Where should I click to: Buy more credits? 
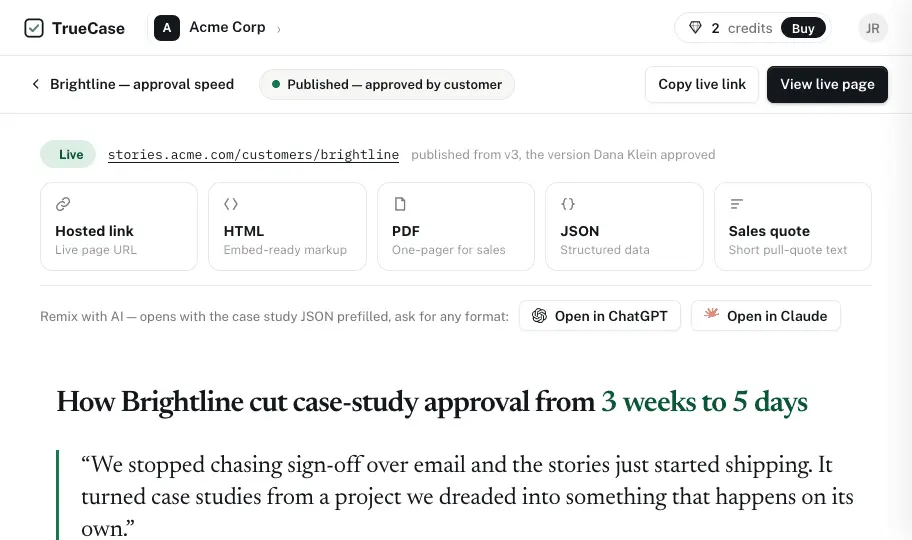tap(803, 28)
